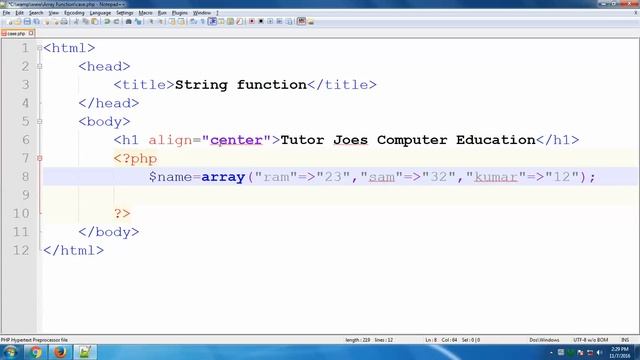This screenshot has width=640, height=360.
Task: Click the Replace toolbar icon
Action: pos(138,22)
